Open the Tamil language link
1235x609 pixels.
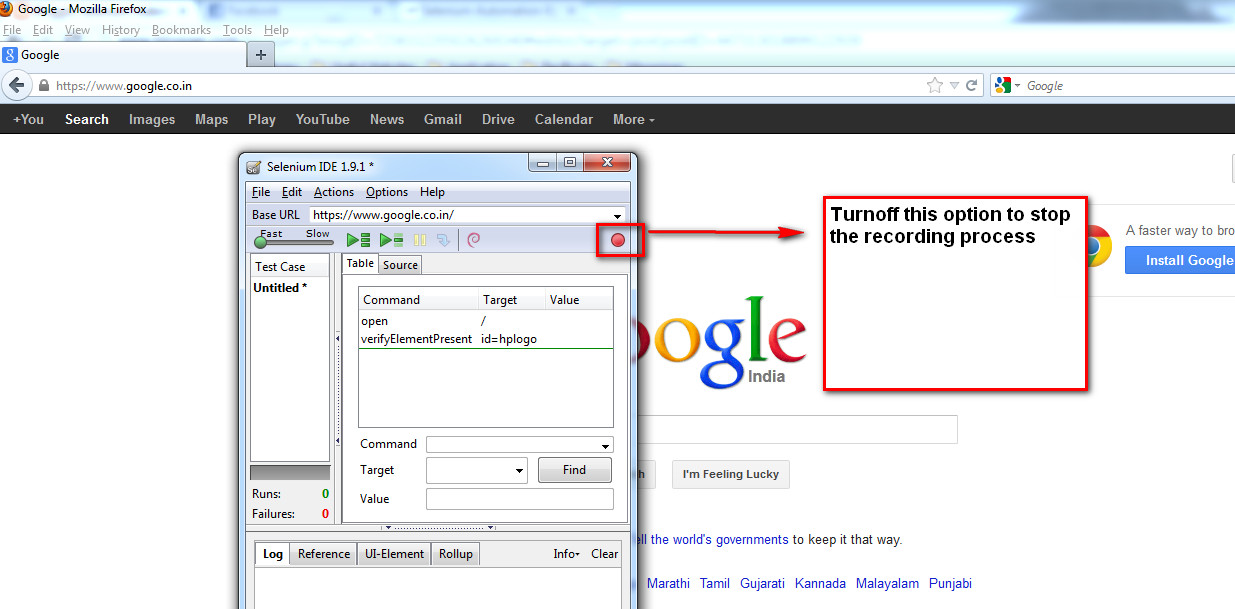pyautogui.click(x=714, y=583)
